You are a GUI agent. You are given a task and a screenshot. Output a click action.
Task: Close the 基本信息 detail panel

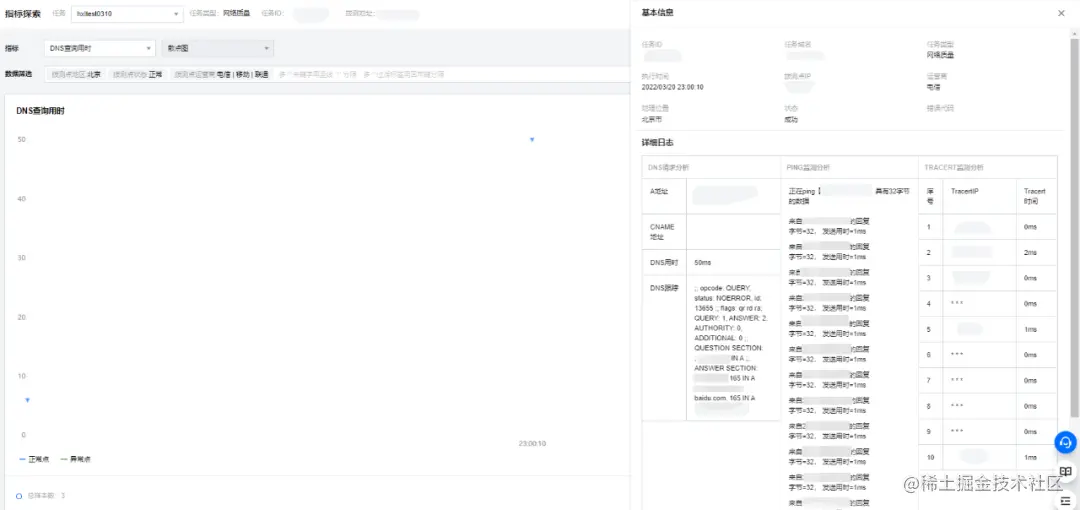coord(1061,12)
